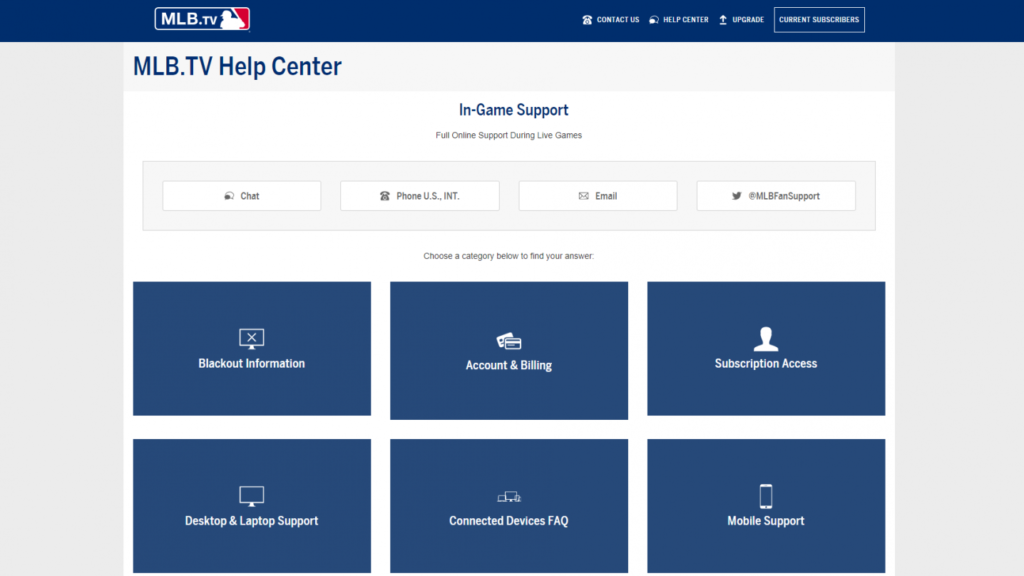
Task: Click the headset icon beside Help Center
Action: click(654, 20)
